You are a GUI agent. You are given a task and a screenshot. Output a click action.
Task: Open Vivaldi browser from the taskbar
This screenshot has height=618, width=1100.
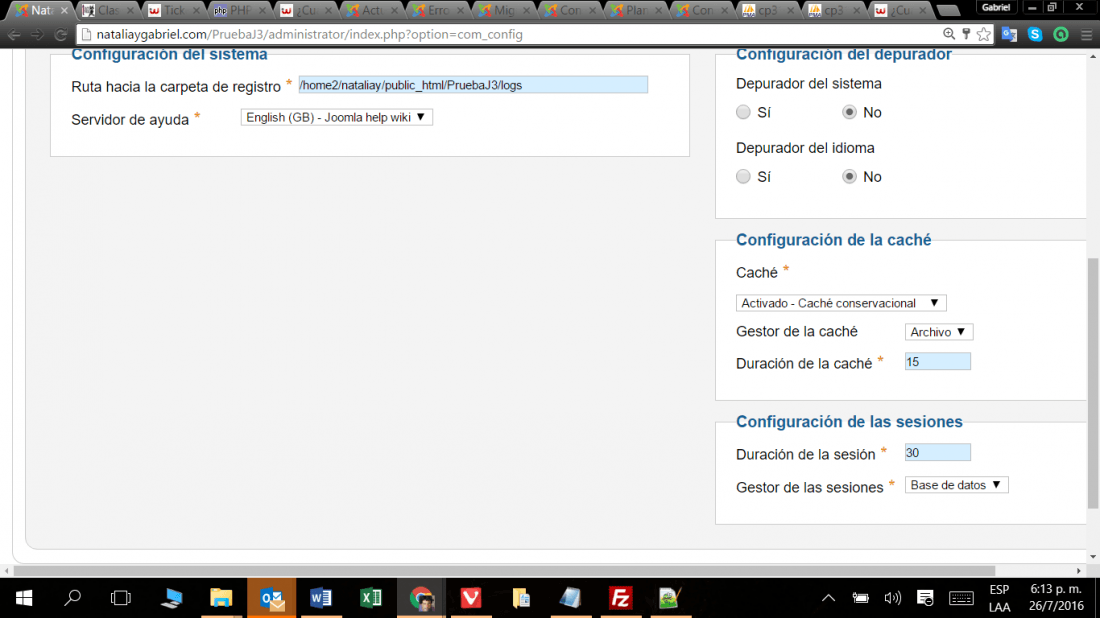pyautogui.click(x=471, y=598)
